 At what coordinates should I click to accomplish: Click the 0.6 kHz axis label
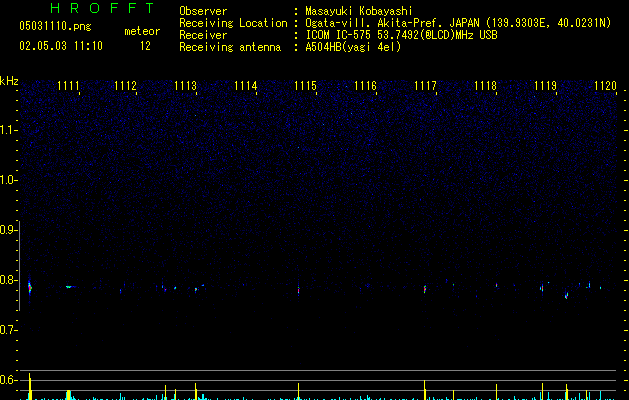pyautogui.click(x=7, y=380)
